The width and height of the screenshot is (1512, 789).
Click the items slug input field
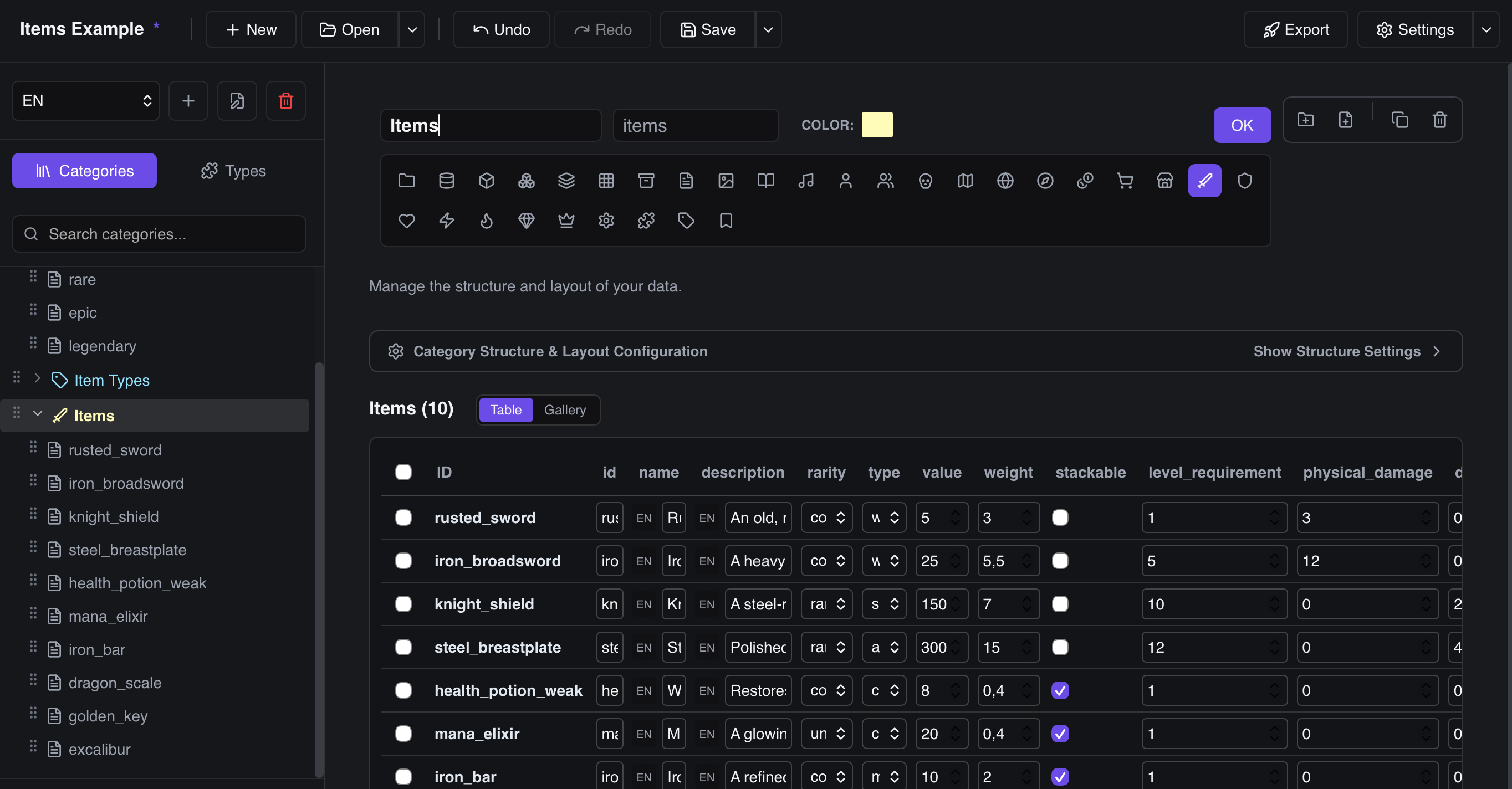(x=696, y=125)
